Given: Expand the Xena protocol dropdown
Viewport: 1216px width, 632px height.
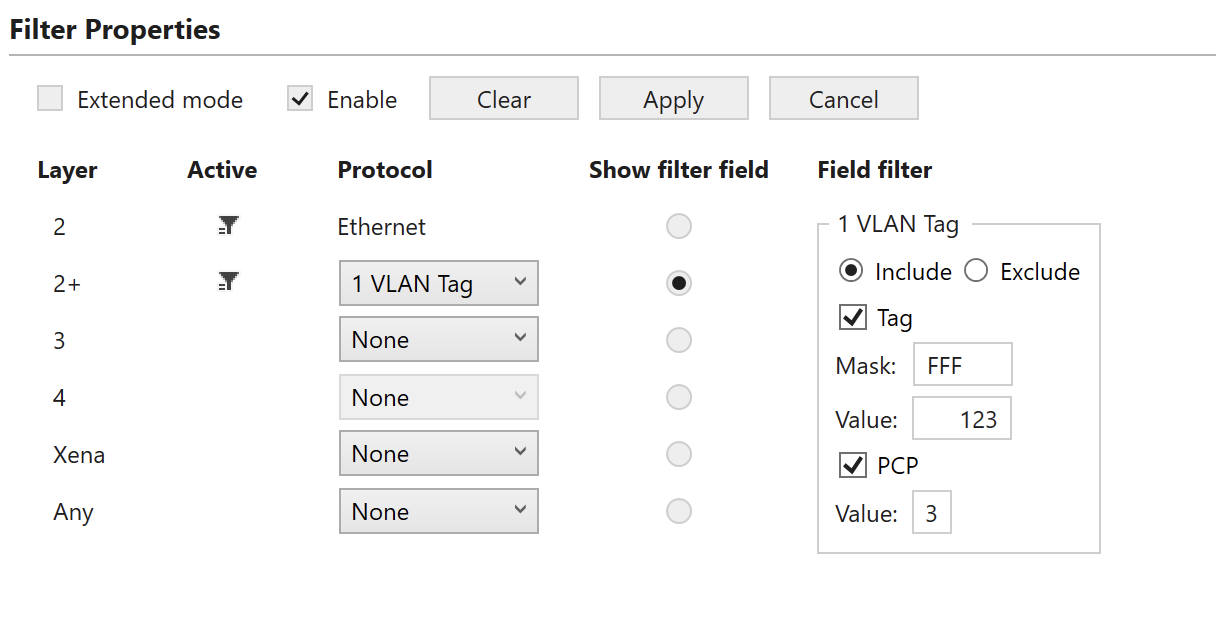Looking at the screenshot, I should [439, 454].
